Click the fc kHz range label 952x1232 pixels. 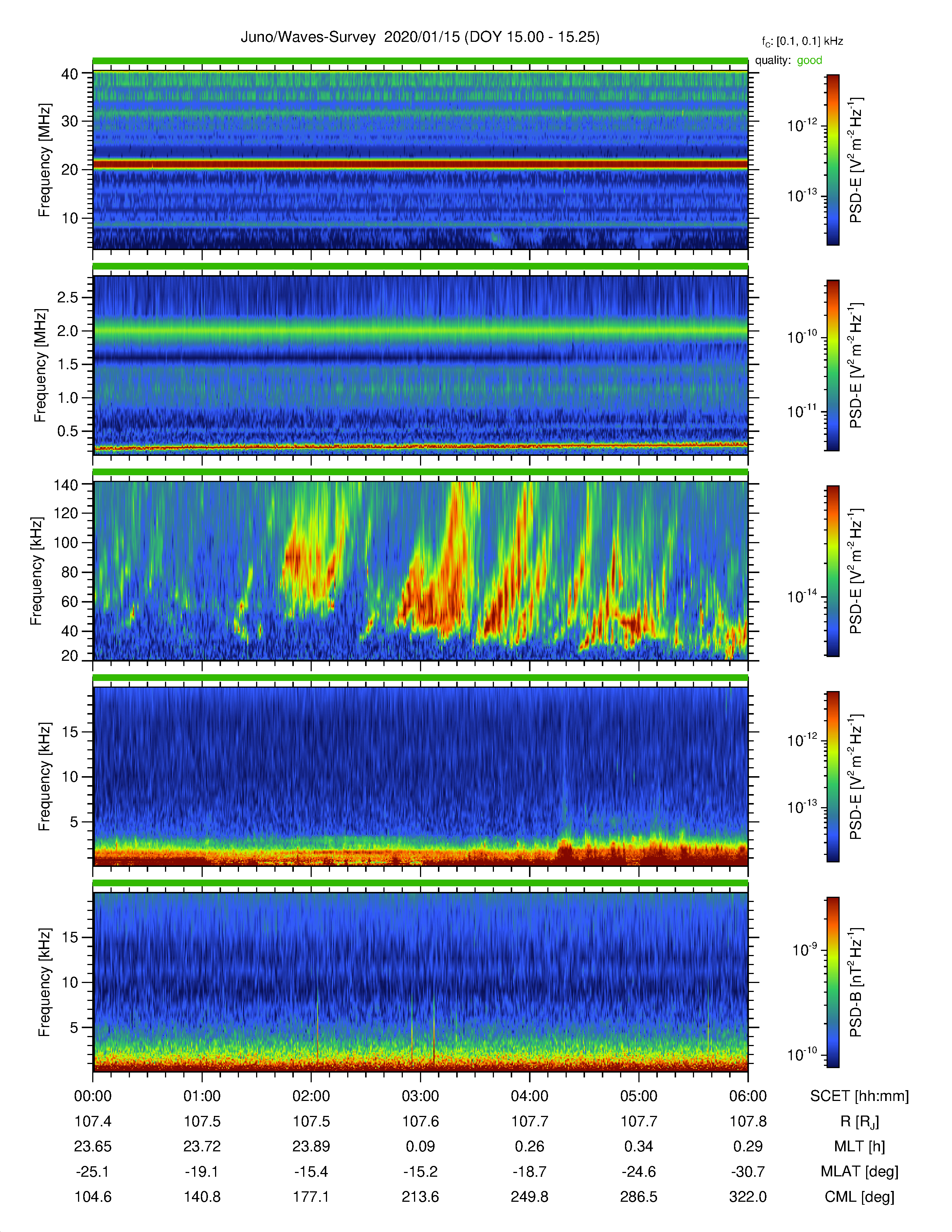(803, 42)
